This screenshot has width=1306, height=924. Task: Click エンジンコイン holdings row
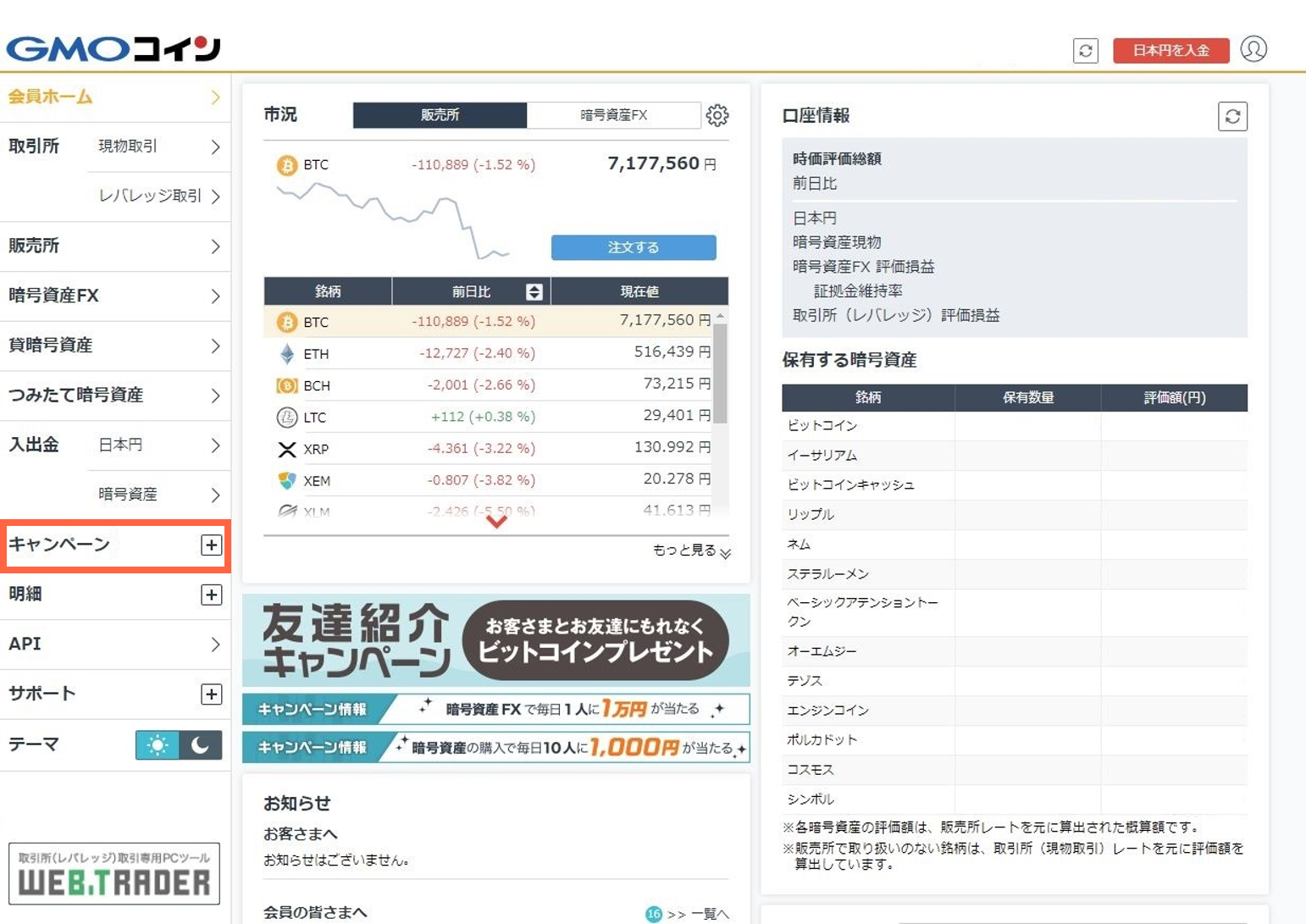point(1015,711)
